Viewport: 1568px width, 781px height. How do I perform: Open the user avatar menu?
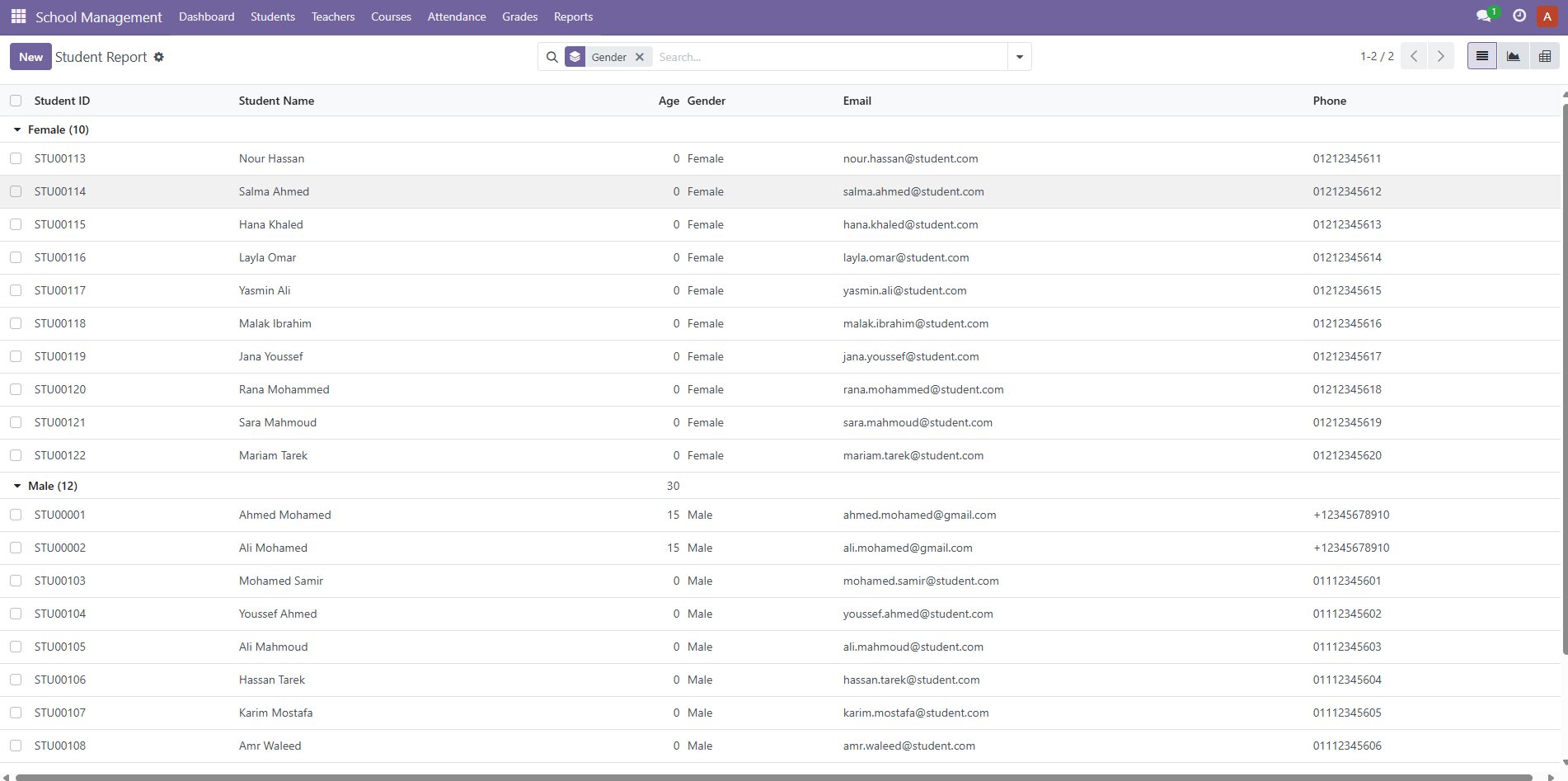(1547, 16)
